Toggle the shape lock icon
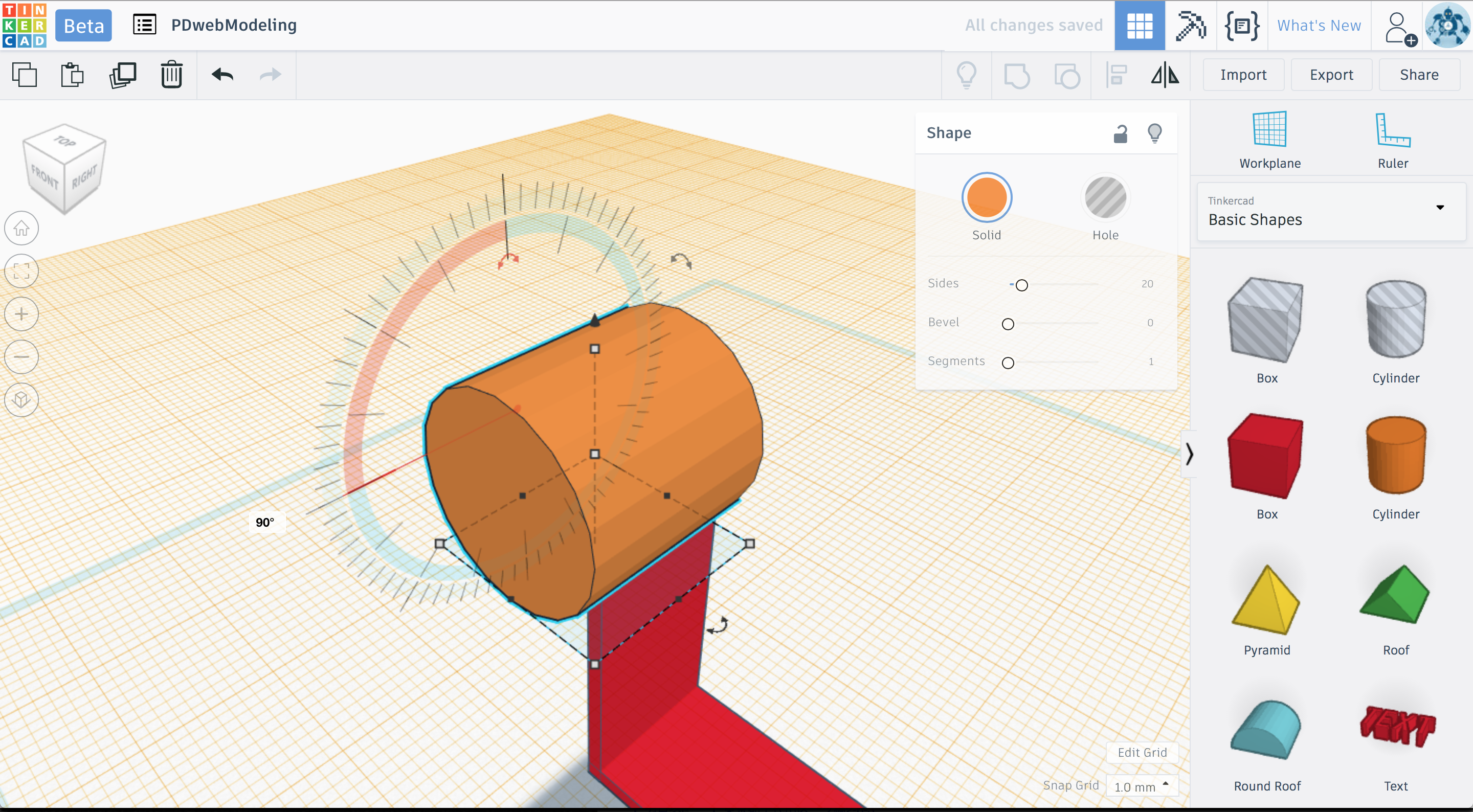This screenshot has height=812, width=1473. (1120, 133)
